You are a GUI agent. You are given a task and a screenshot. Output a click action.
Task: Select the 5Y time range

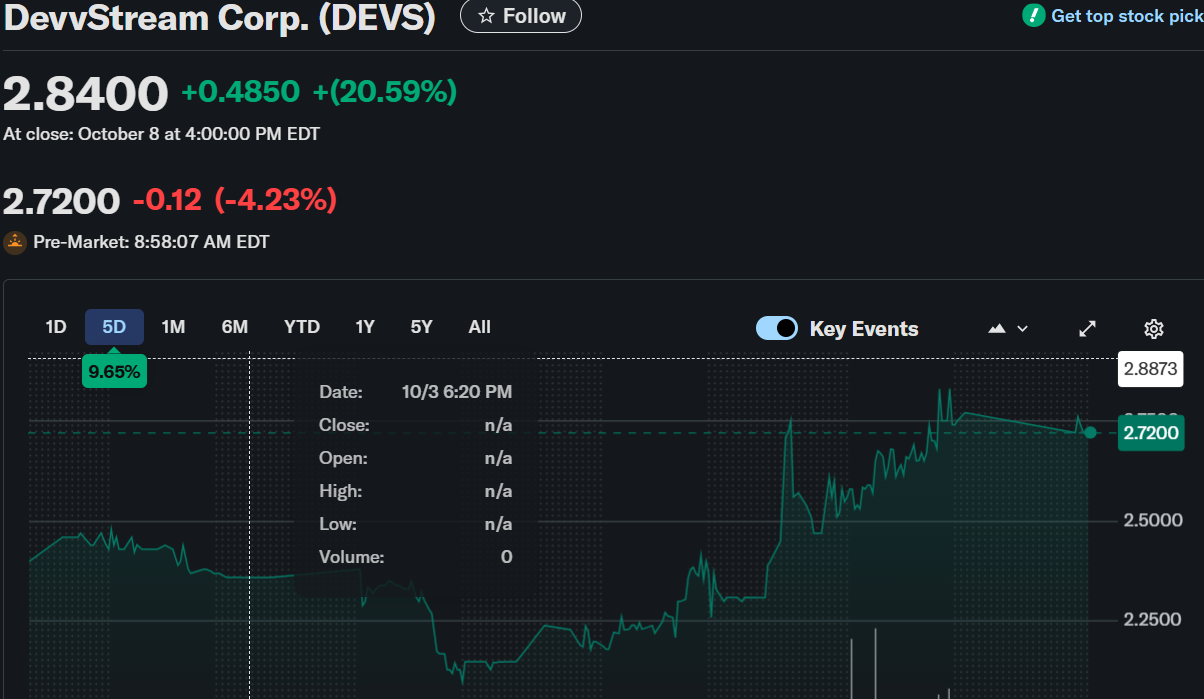(x=421, y=327)
